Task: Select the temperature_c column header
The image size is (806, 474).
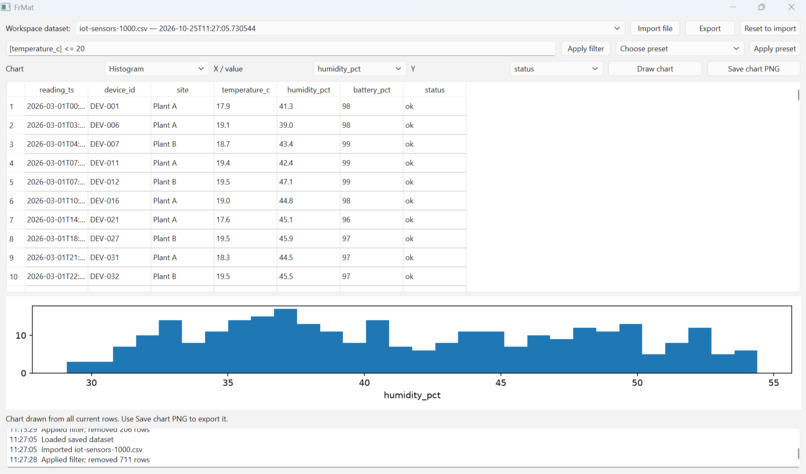Action: click(x=245, y=89)
